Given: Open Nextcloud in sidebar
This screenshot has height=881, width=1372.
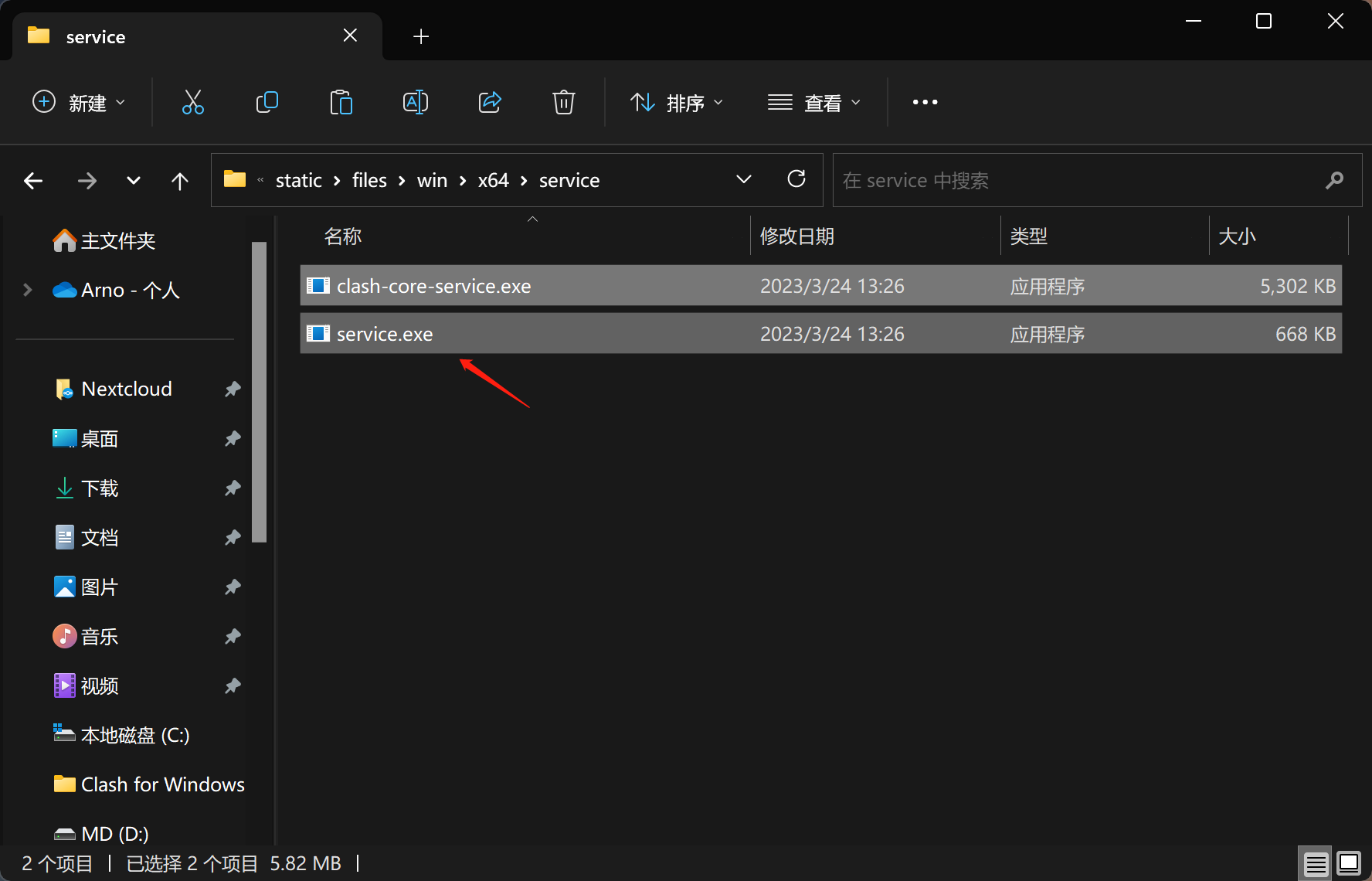Looking at the screenshot, I should pyautogui.click(x=113, y=389).
